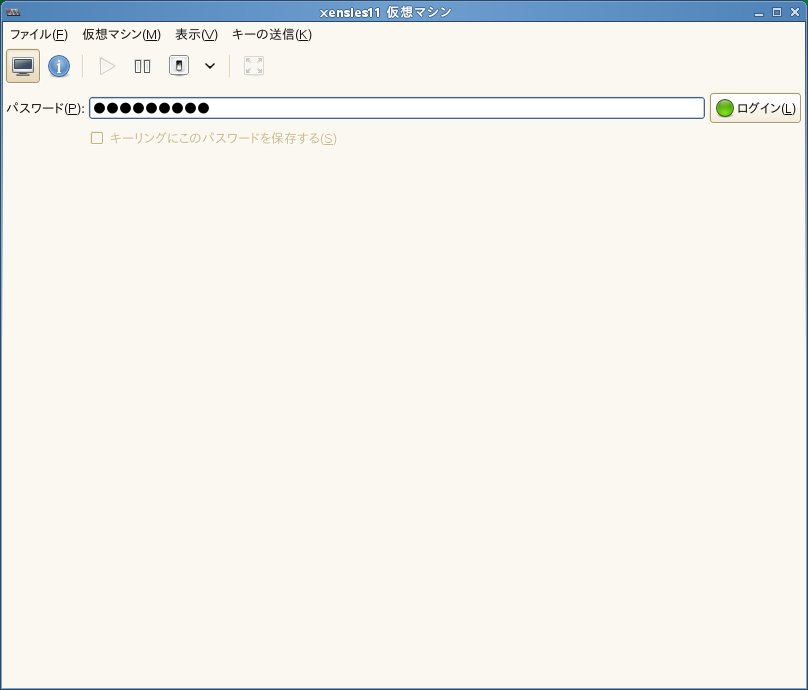Click the Run virtual machine play icon
Image resolution: width=808 pixels, height=690 pixels.
(107, 66)
